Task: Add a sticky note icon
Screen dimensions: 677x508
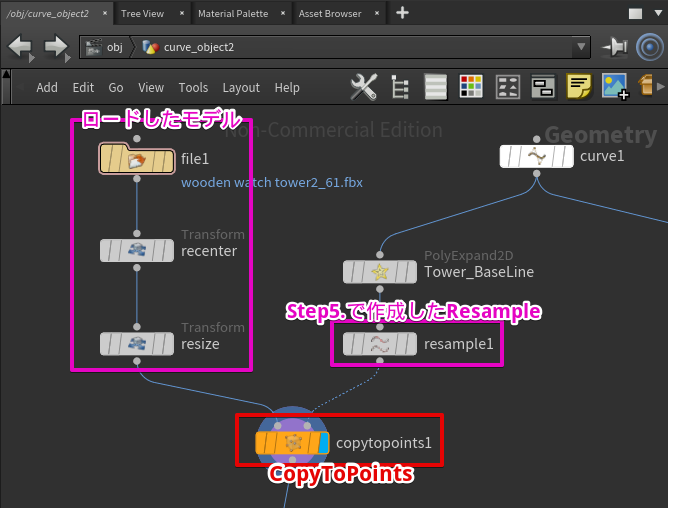Action: point(579,86)
